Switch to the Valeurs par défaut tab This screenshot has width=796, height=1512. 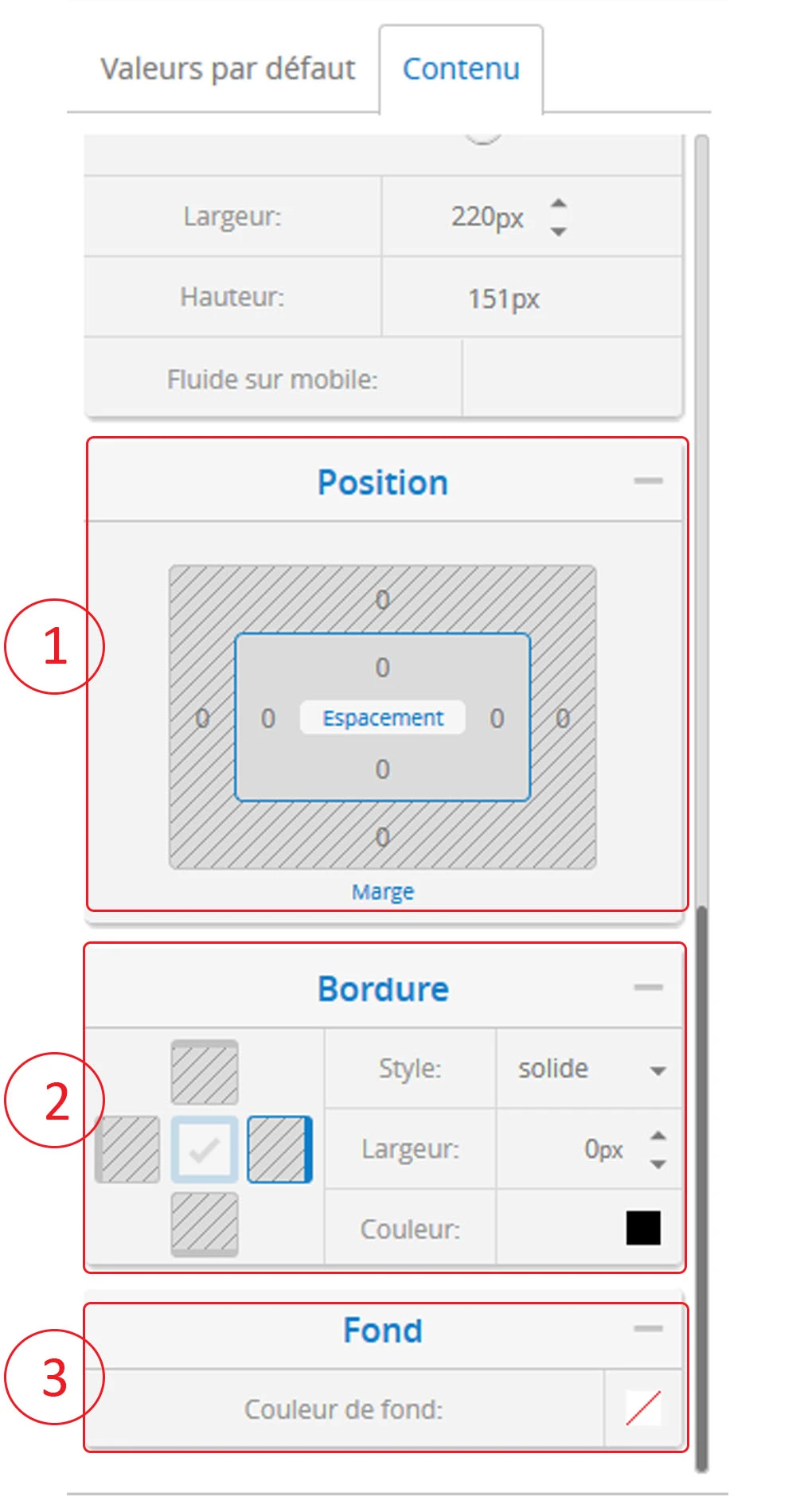[x=228, y=69]
